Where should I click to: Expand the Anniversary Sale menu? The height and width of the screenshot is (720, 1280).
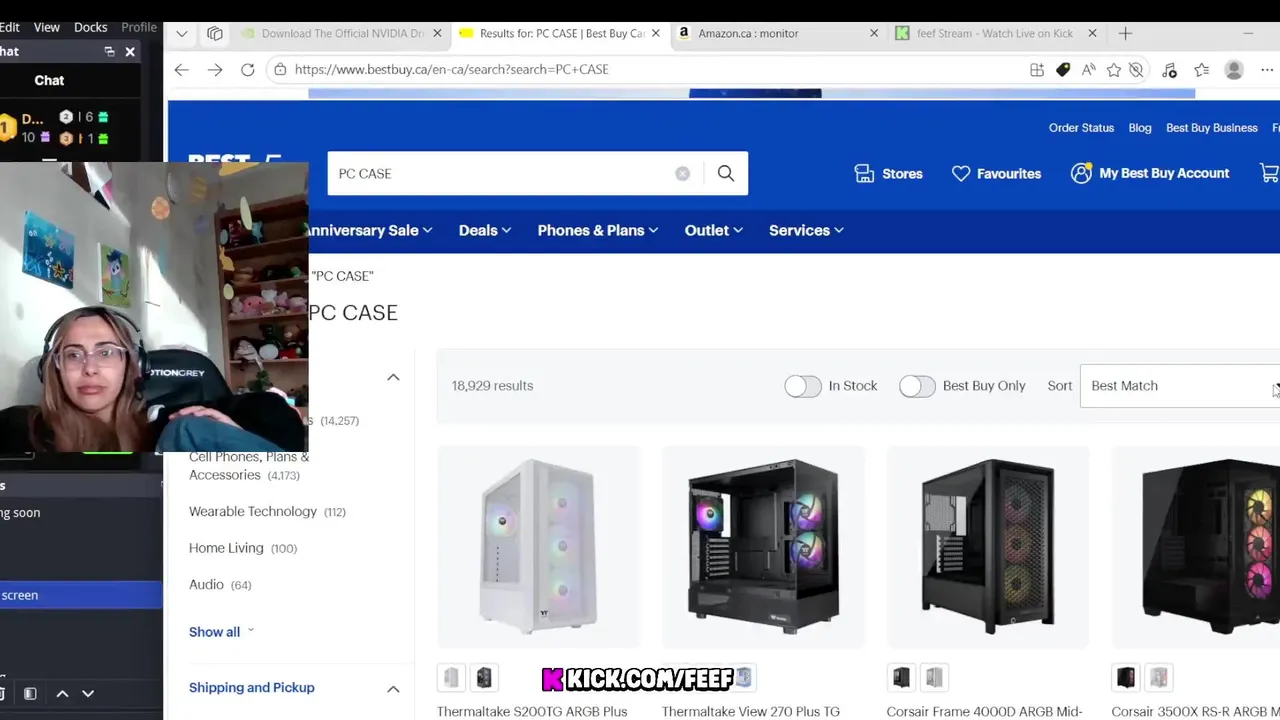point(368,230)
